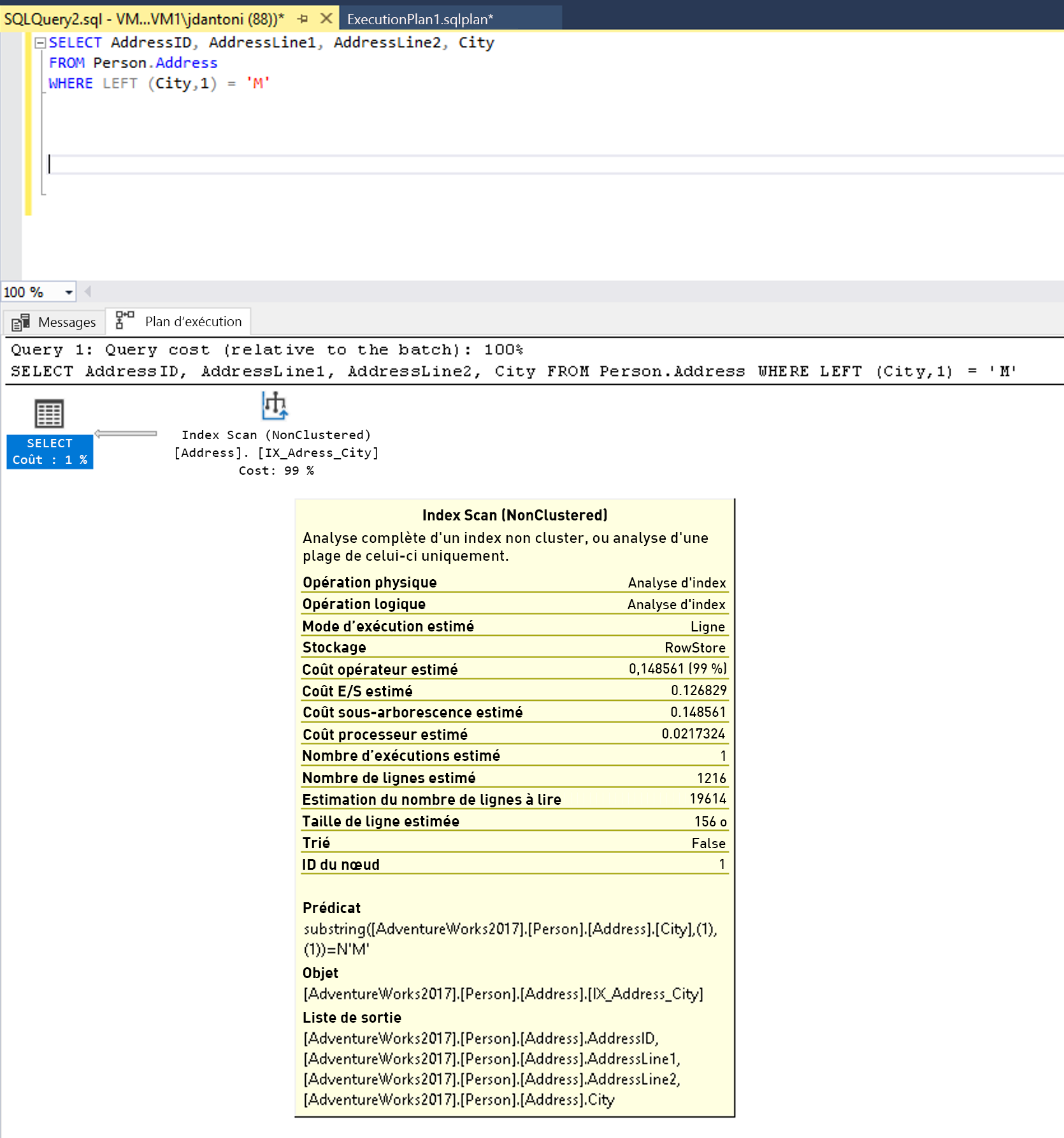Click the Nombre d'exécutions estimé row
This screenshot has width=1064, height=1138.
(x=515, y=756)
